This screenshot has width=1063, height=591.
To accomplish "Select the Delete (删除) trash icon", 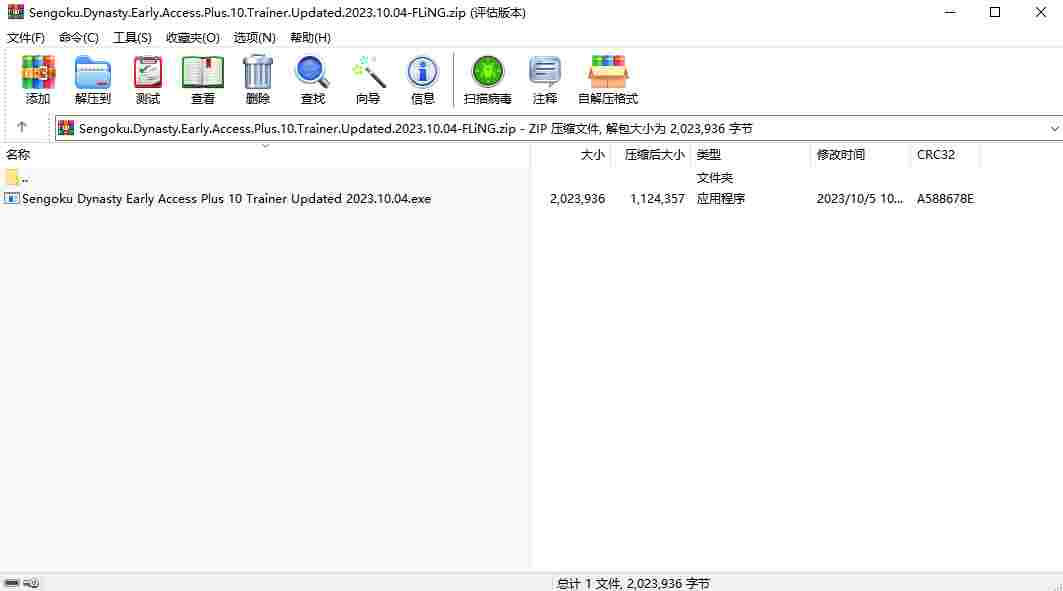I will tap(258, 79).
